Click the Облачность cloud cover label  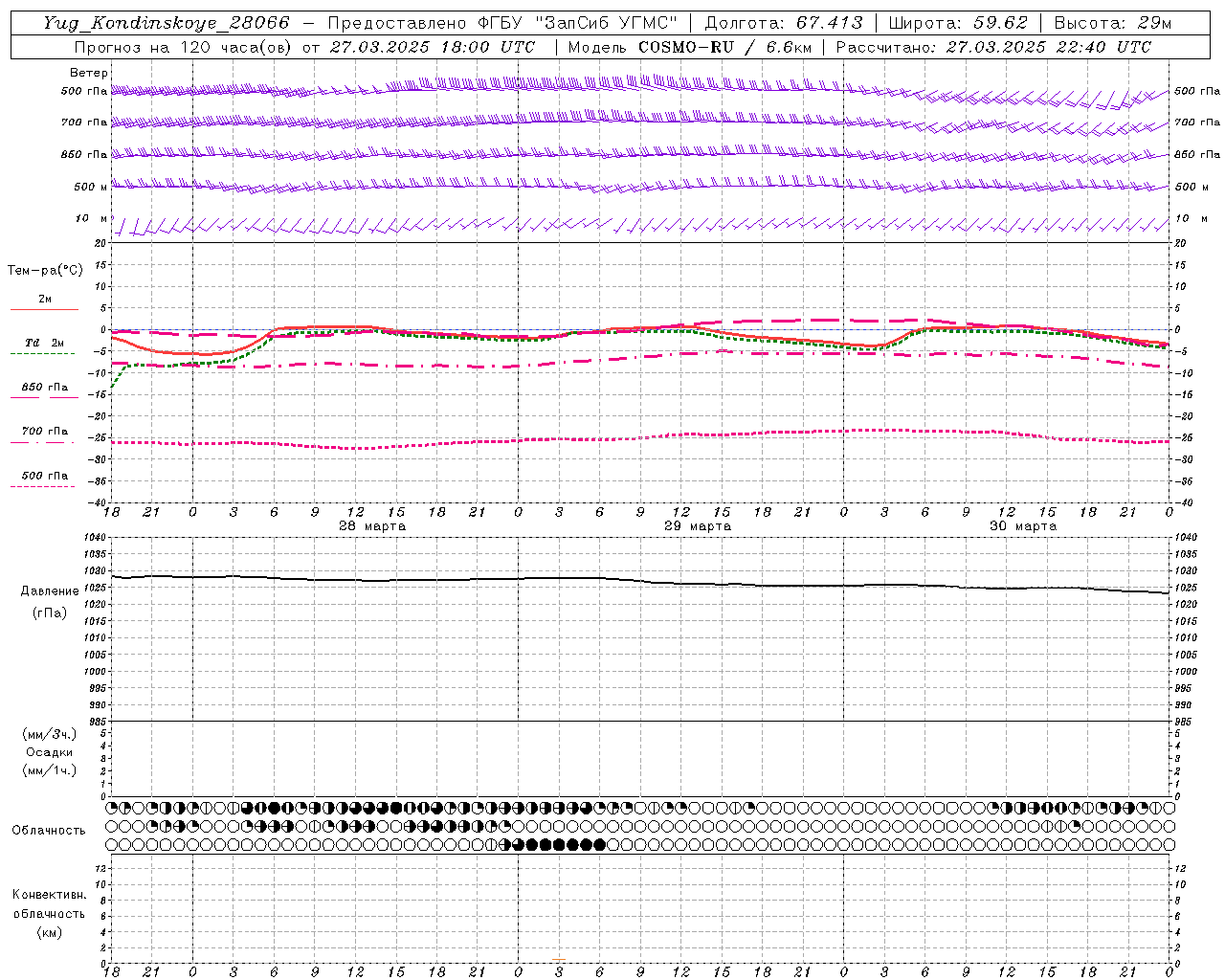click(49, 830)
